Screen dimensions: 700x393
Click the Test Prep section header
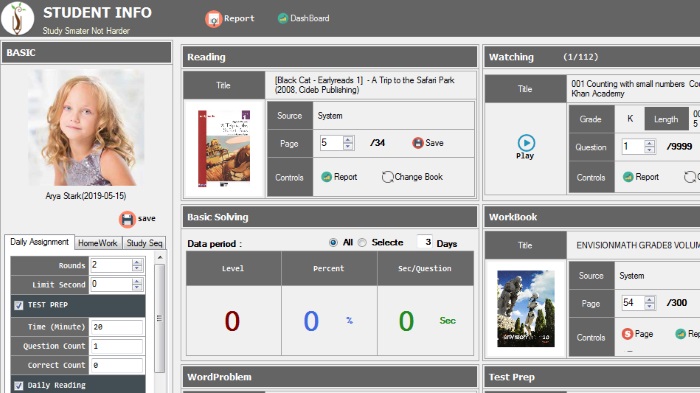pyautogui.click(x=592, y=377)
